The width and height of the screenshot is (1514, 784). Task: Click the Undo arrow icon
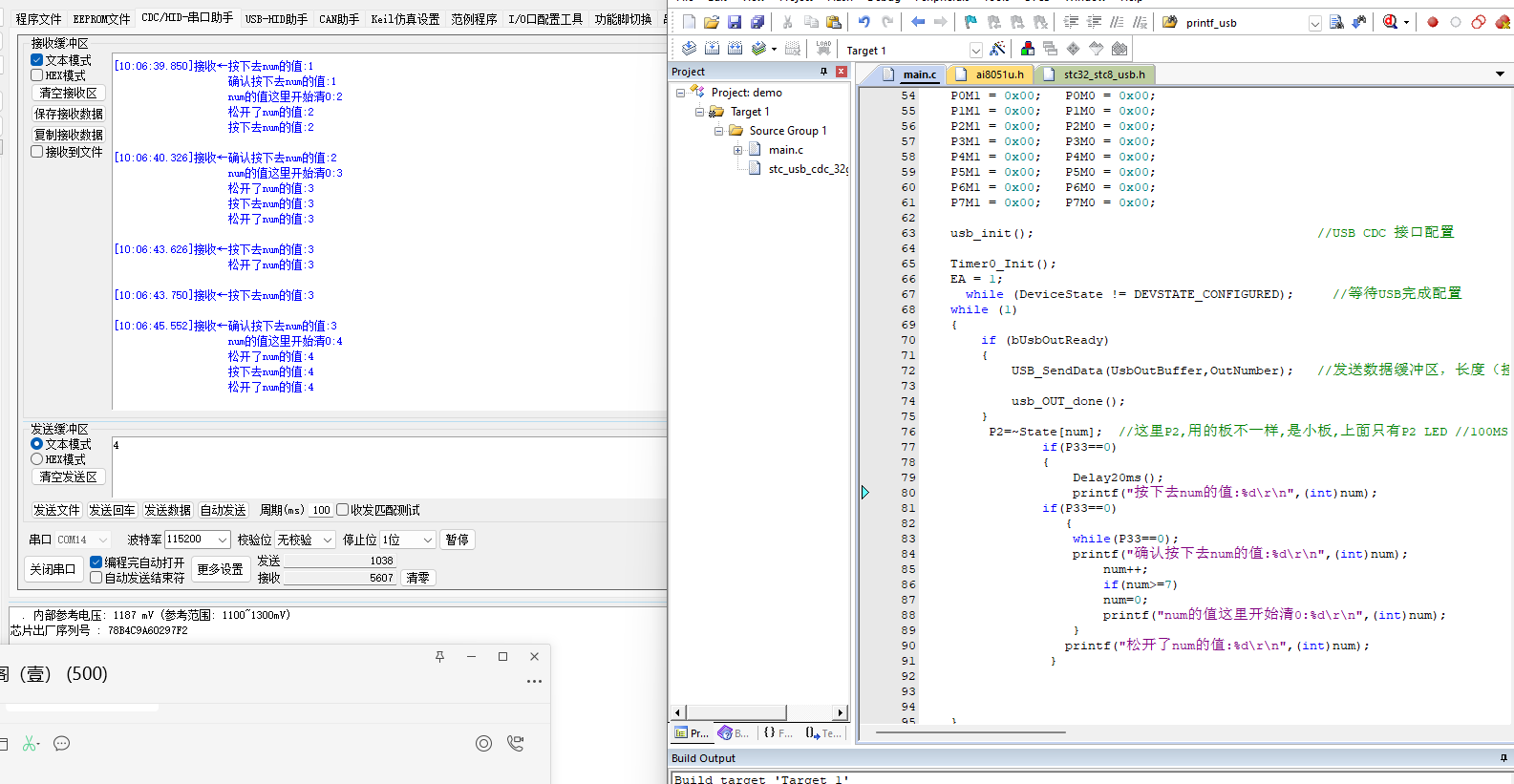tap(864, 22)
